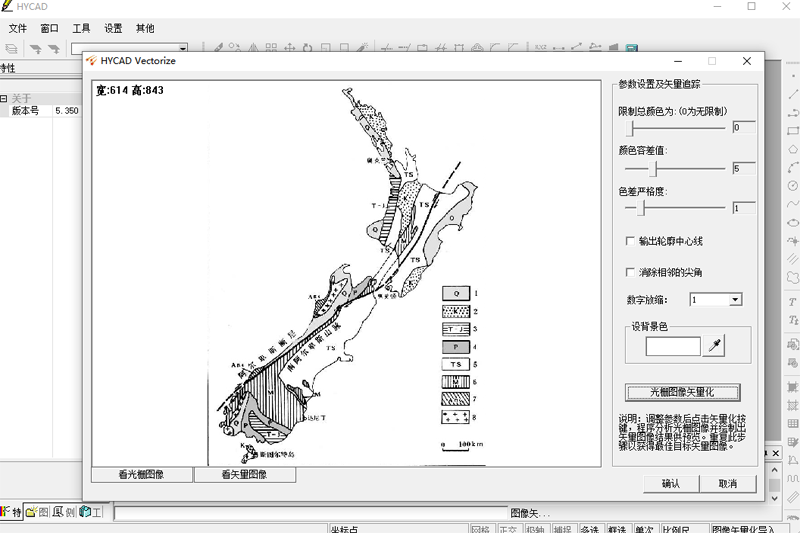800x533 pixels.
Task: Enable the 输出轮廓中心线 checkbox
Action: 630,241
